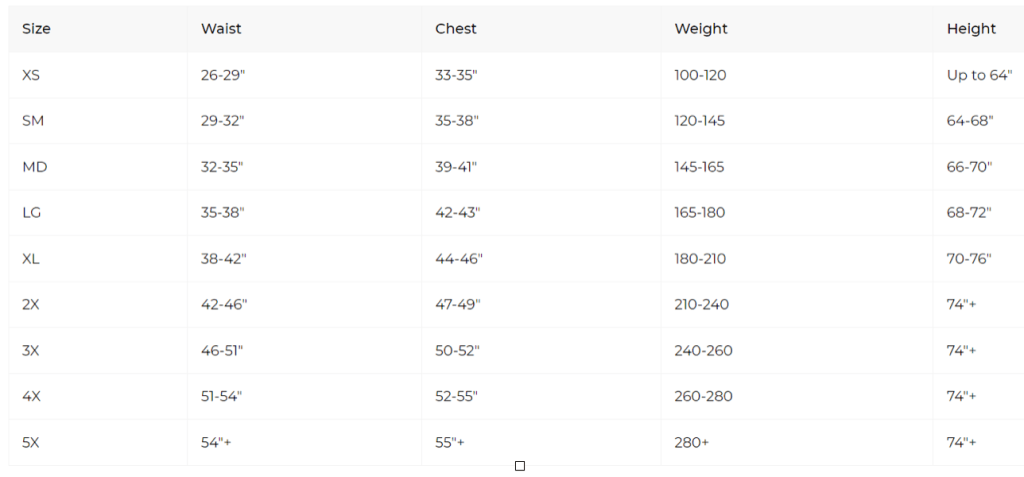Click the Size column header

[x=36, y=29]
